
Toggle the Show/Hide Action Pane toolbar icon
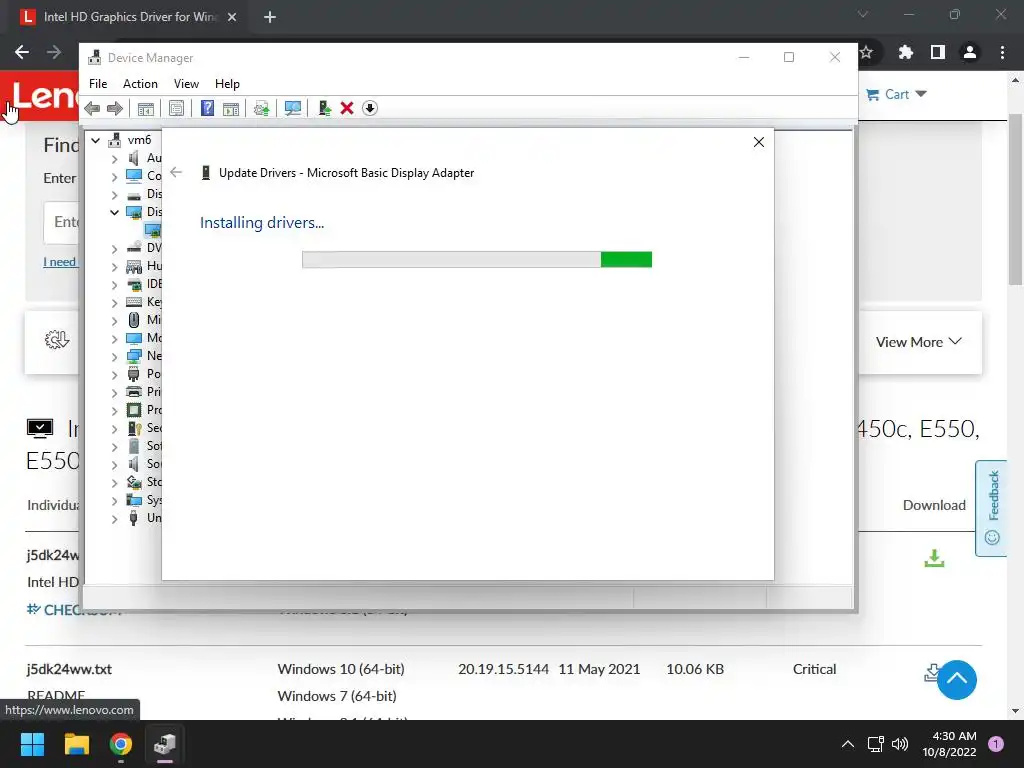[x=231, y=108]
